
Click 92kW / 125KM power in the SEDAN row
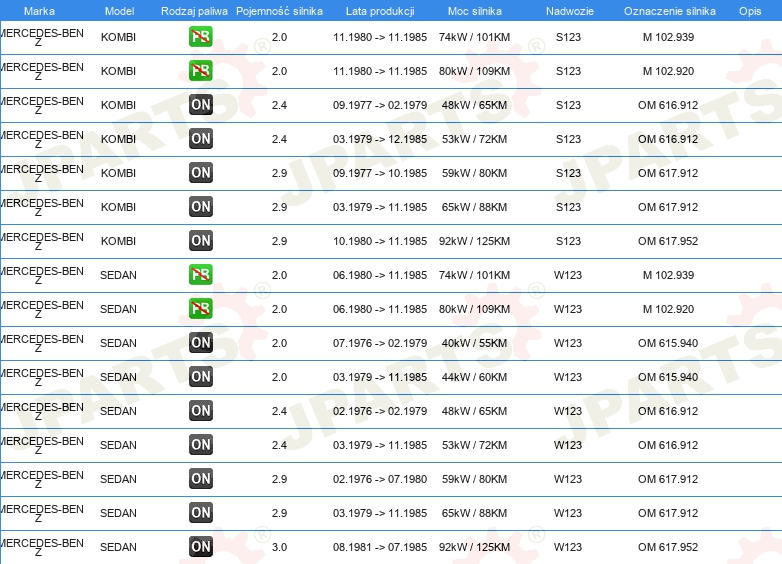(474, 547)
